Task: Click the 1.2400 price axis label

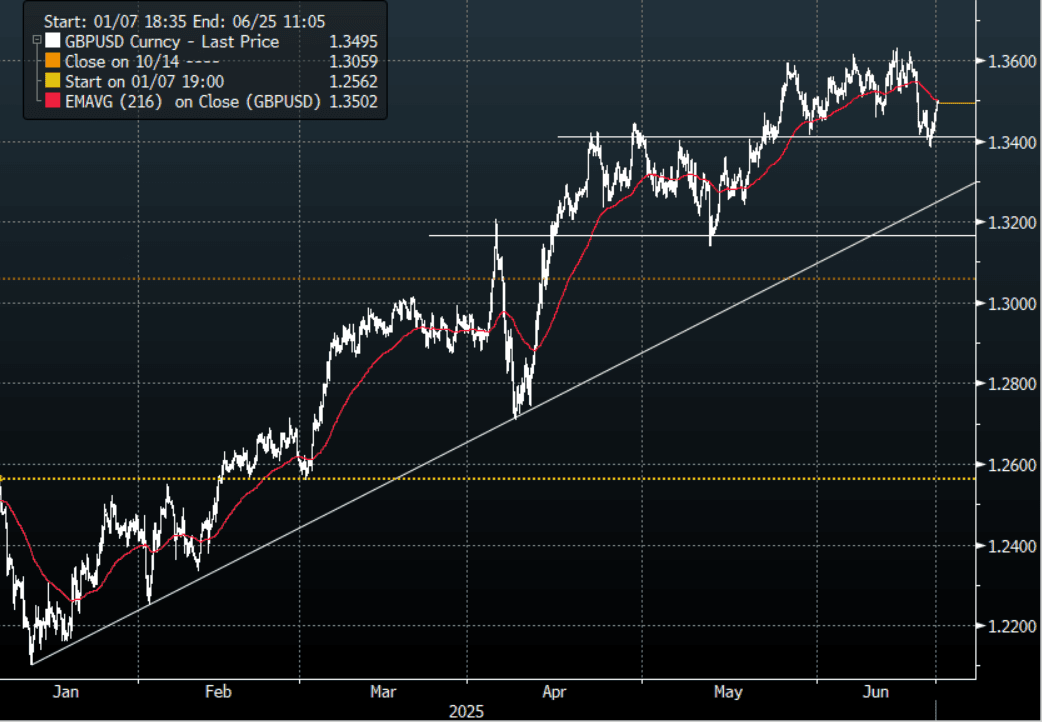Action: [1012, 546]
